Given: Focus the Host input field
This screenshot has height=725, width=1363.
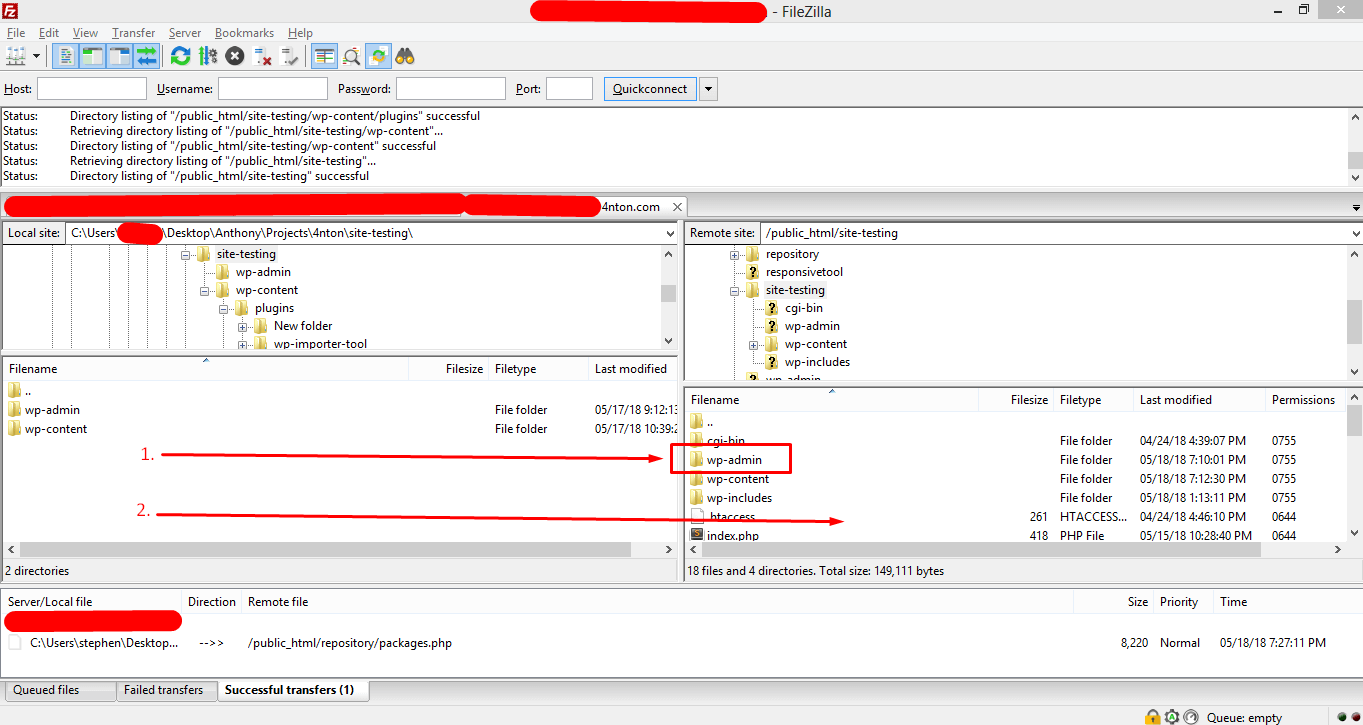Looking at the screenshot, I should [x=92, y=89].
